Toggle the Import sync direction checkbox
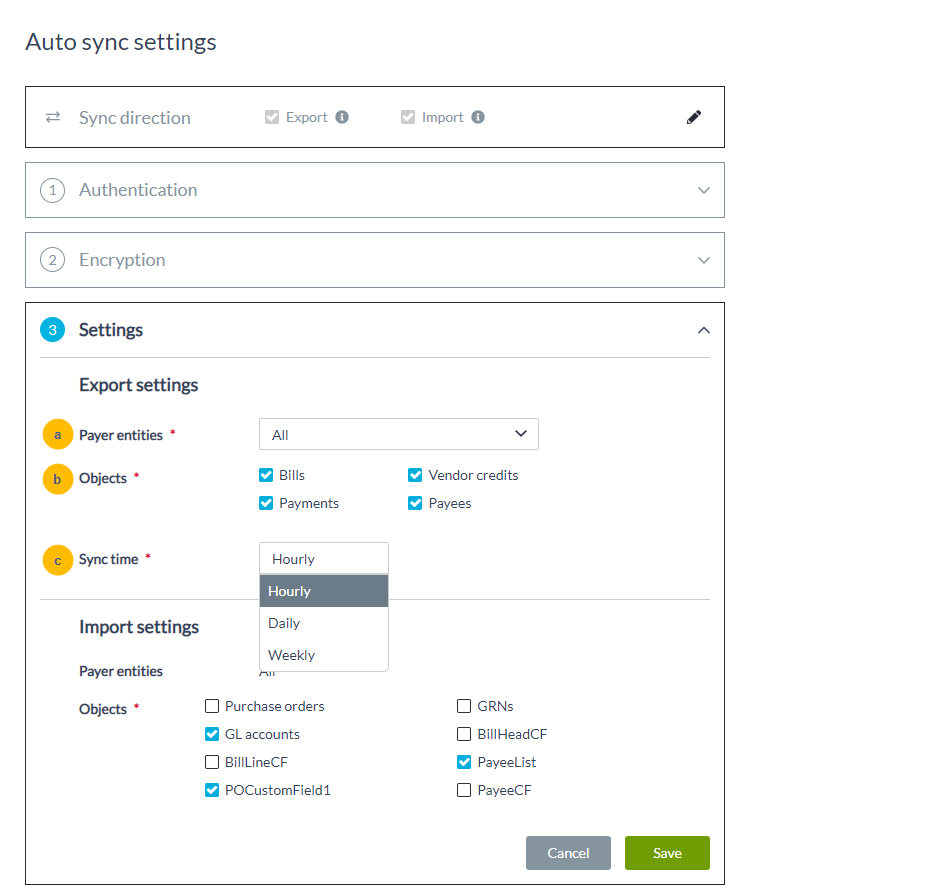Image resolution: width=941 pixels, height=893 pixels. 408,117
